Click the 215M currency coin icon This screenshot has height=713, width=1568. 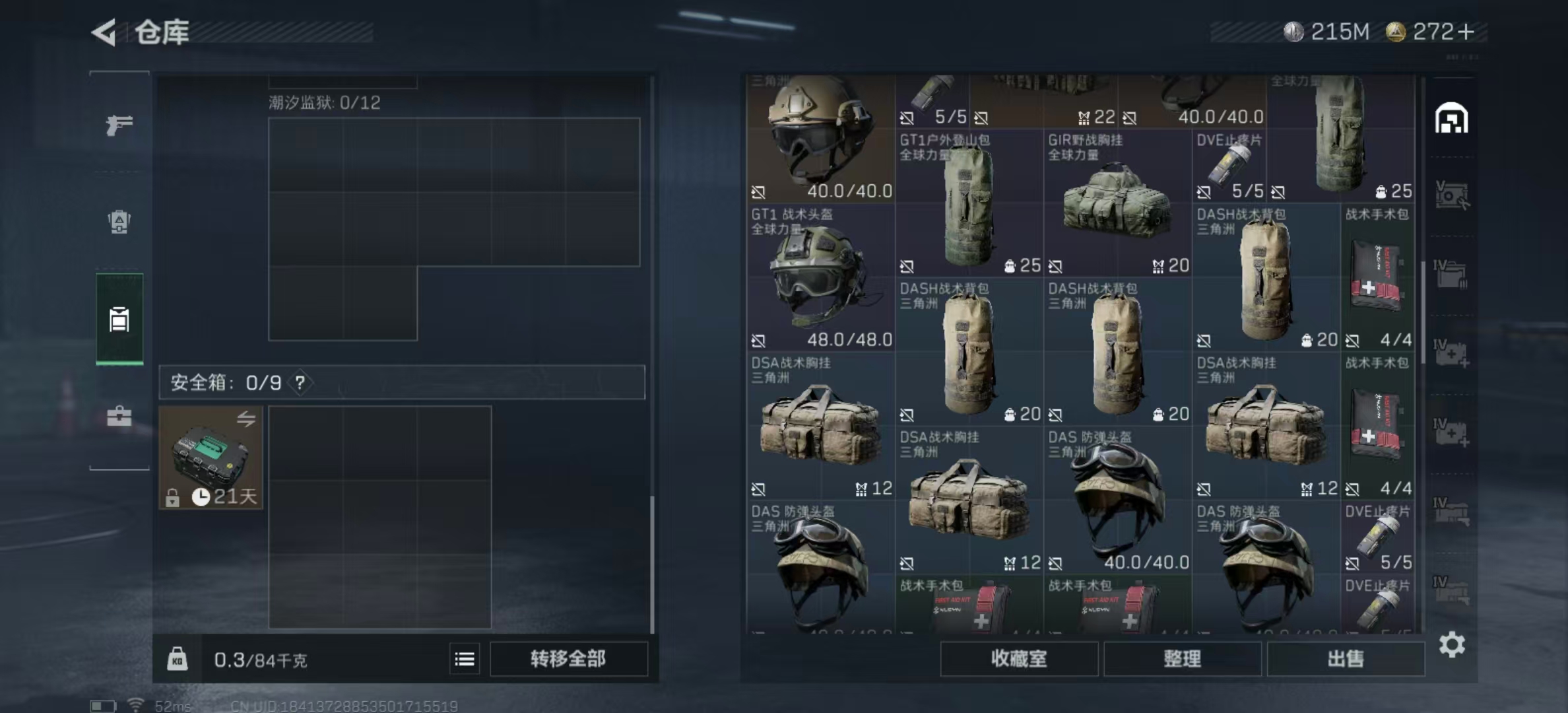(x=1293, y=31)
